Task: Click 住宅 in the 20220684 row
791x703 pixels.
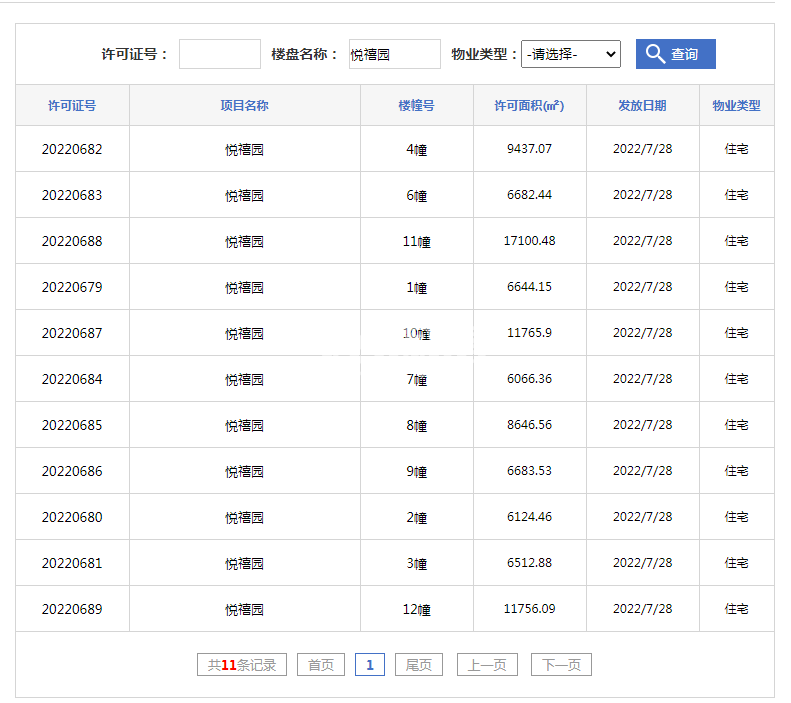Action: point(736,379)
